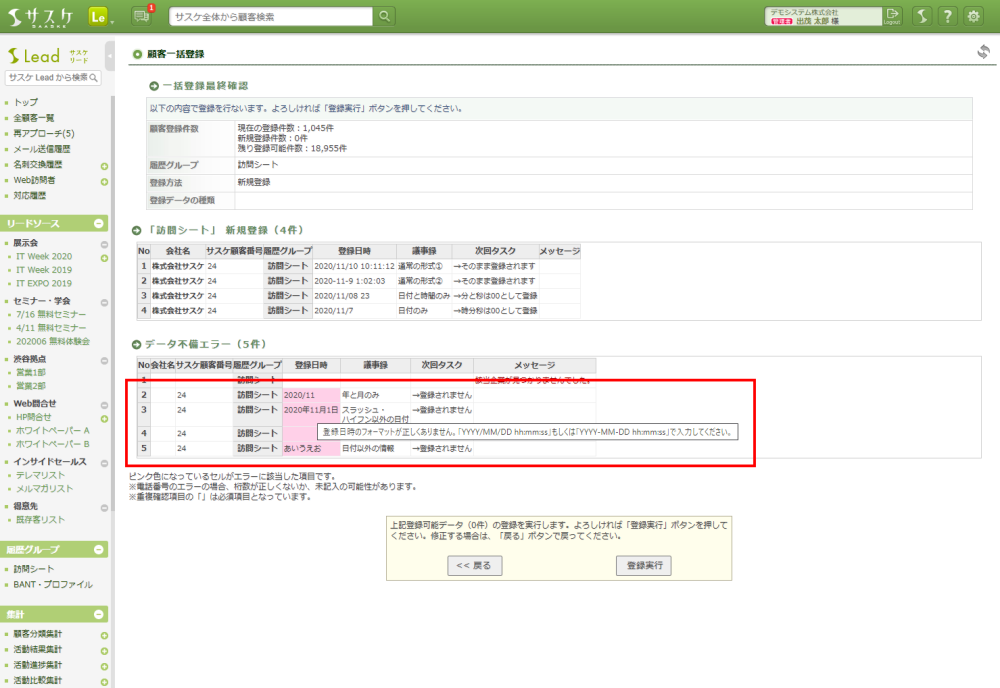Open the notification messages icon

[x=142, y=16]
